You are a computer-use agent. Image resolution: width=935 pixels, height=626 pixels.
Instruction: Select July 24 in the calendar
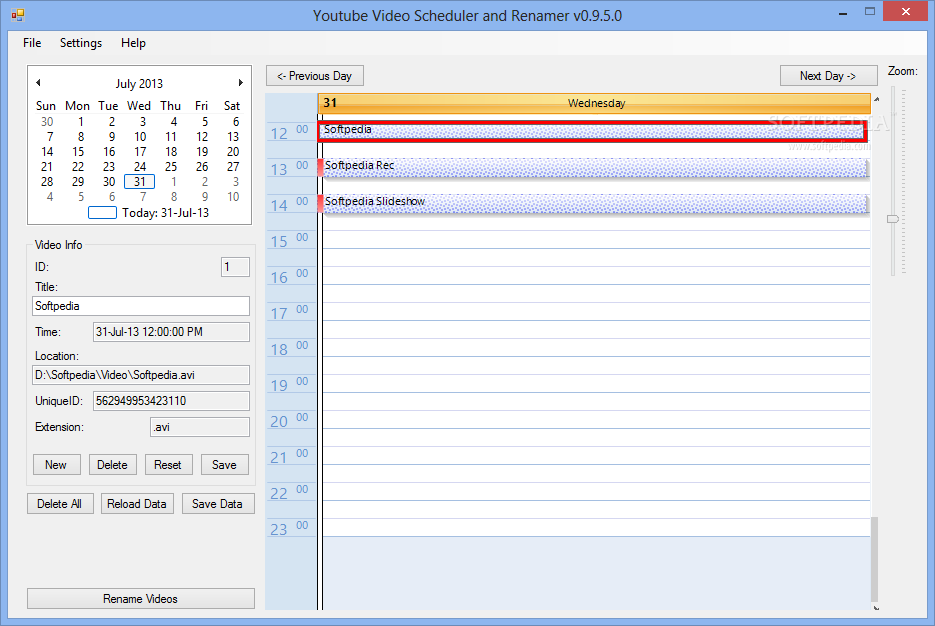pos(140,167)
